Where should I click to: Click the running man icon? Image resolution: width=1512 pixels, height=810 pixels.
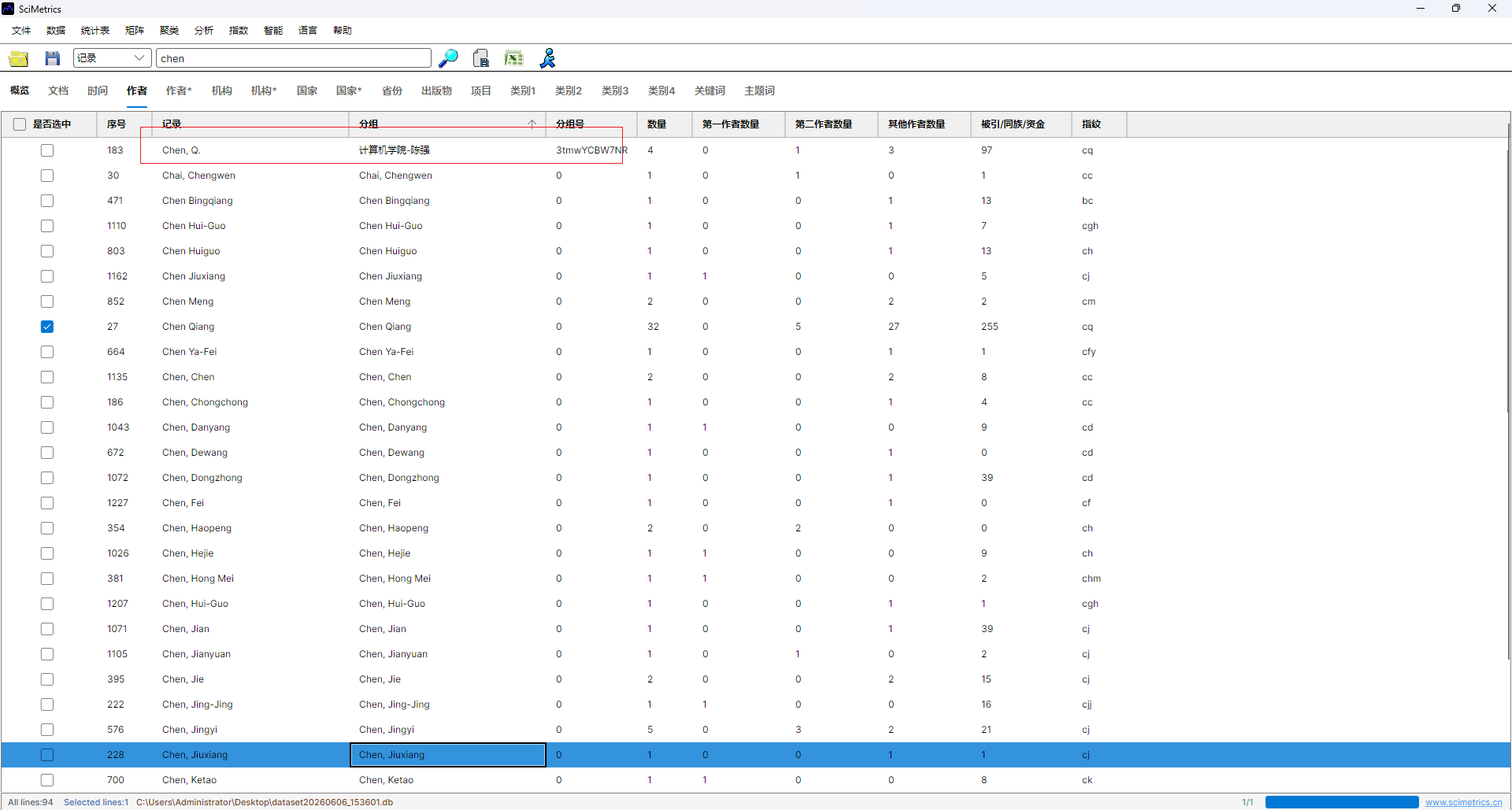pyautogui.click(x=547, y=58)
